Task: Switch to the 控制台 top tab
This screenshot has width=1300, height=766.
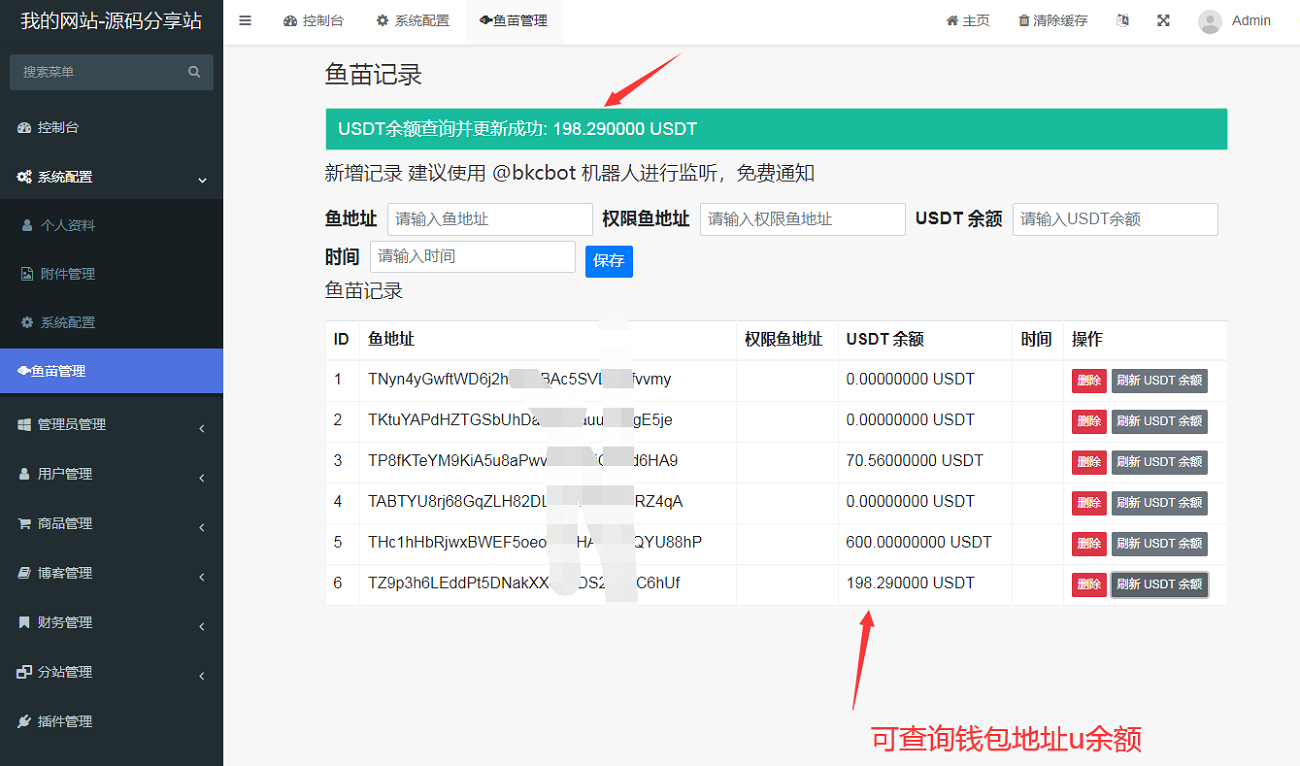Action: pos(314,21)
